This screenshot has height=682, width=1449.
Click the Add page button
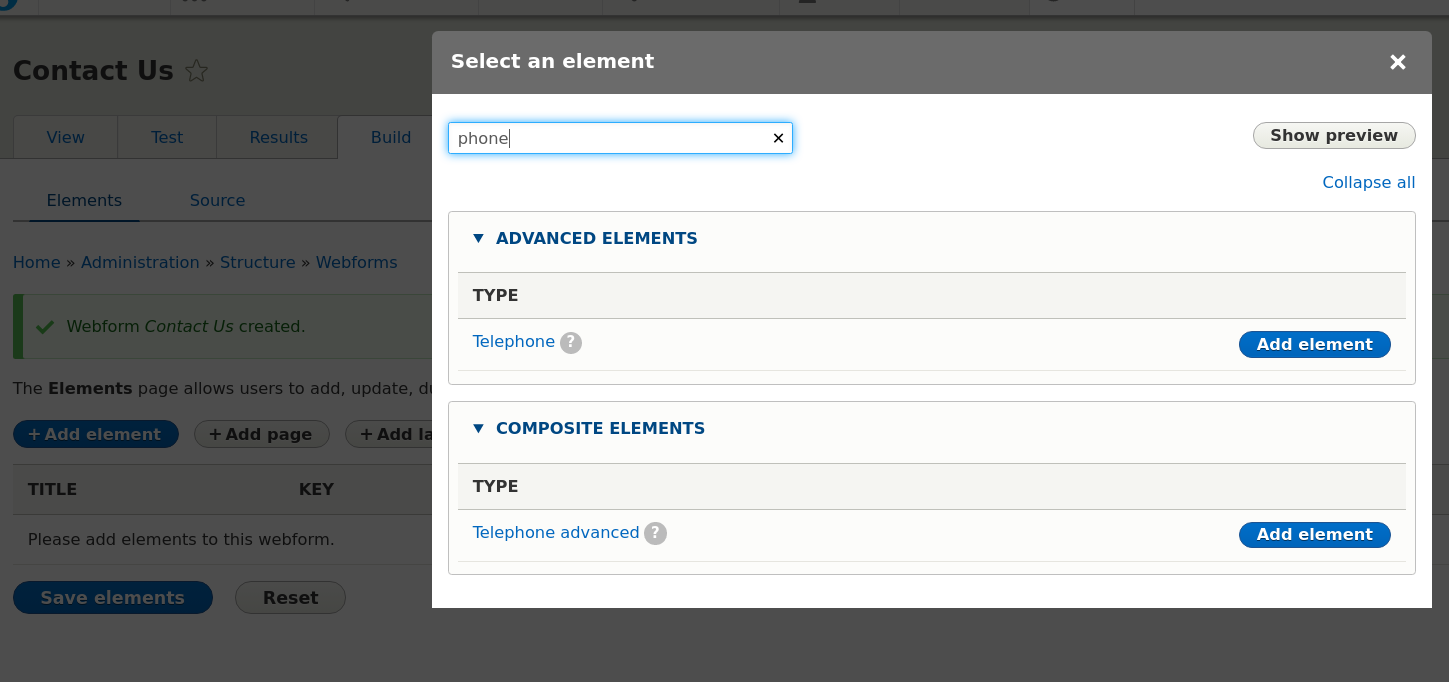pos(261,434)
